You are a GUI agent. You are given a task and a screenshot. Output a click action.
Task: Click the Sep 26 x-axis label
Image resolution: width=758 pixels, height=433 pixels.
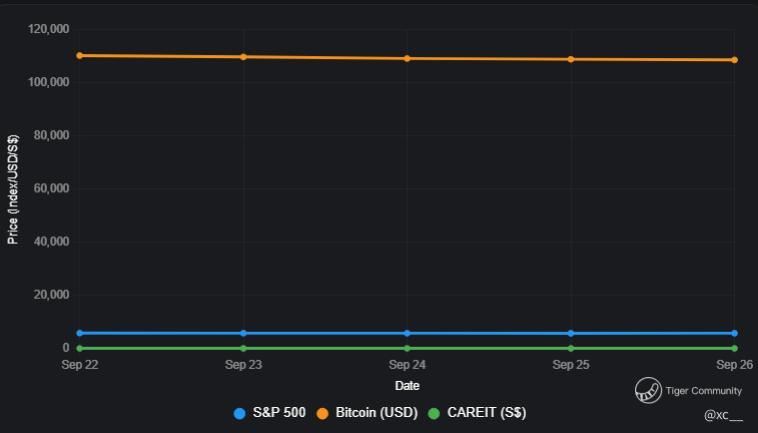coord(734,365)
